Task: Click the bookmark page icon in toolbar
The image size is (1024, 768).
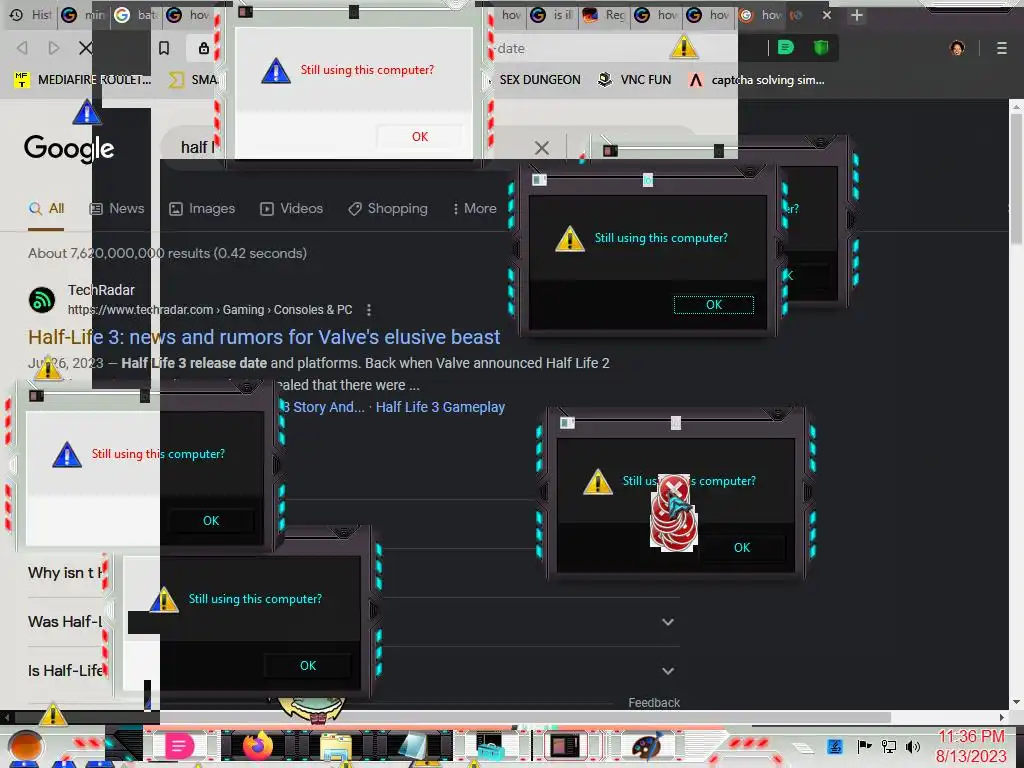Action: (x=164, y=48)
